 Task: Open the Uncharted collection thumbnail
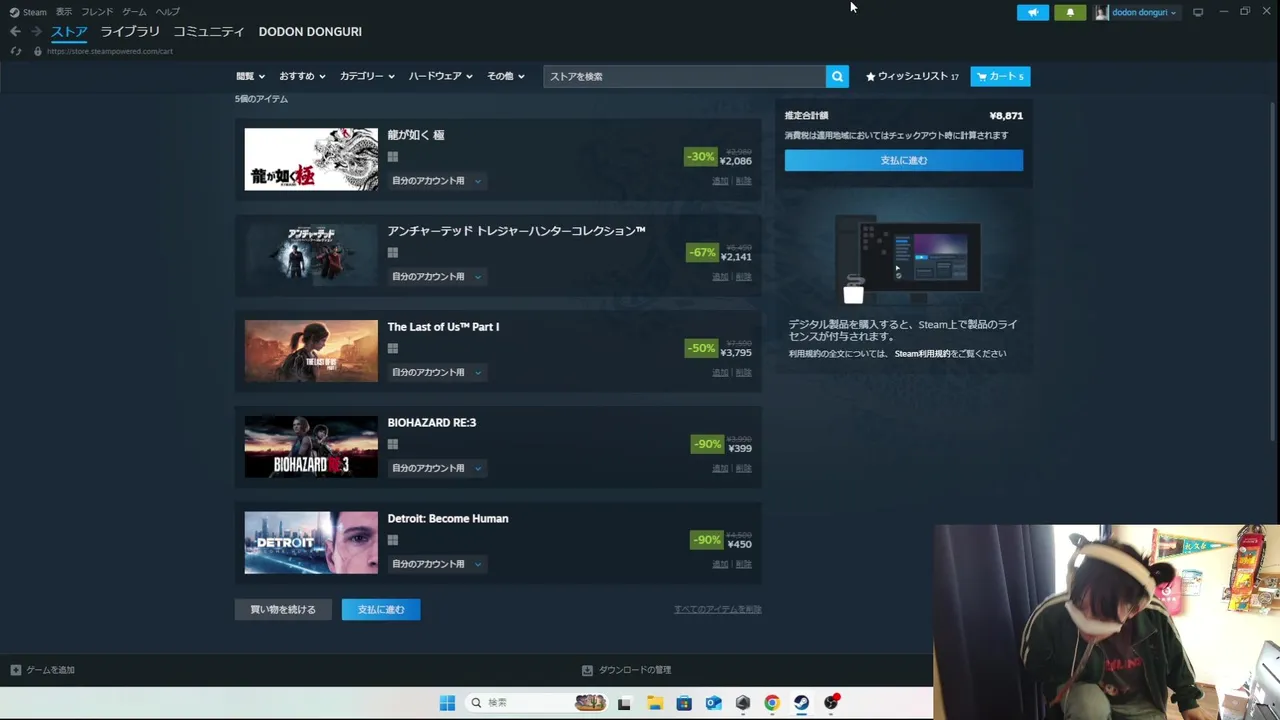coord(311,255)
